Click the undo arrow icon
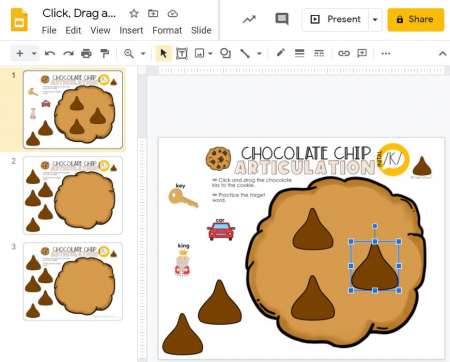This screenshot has height=362, width=450. (50, 53)
